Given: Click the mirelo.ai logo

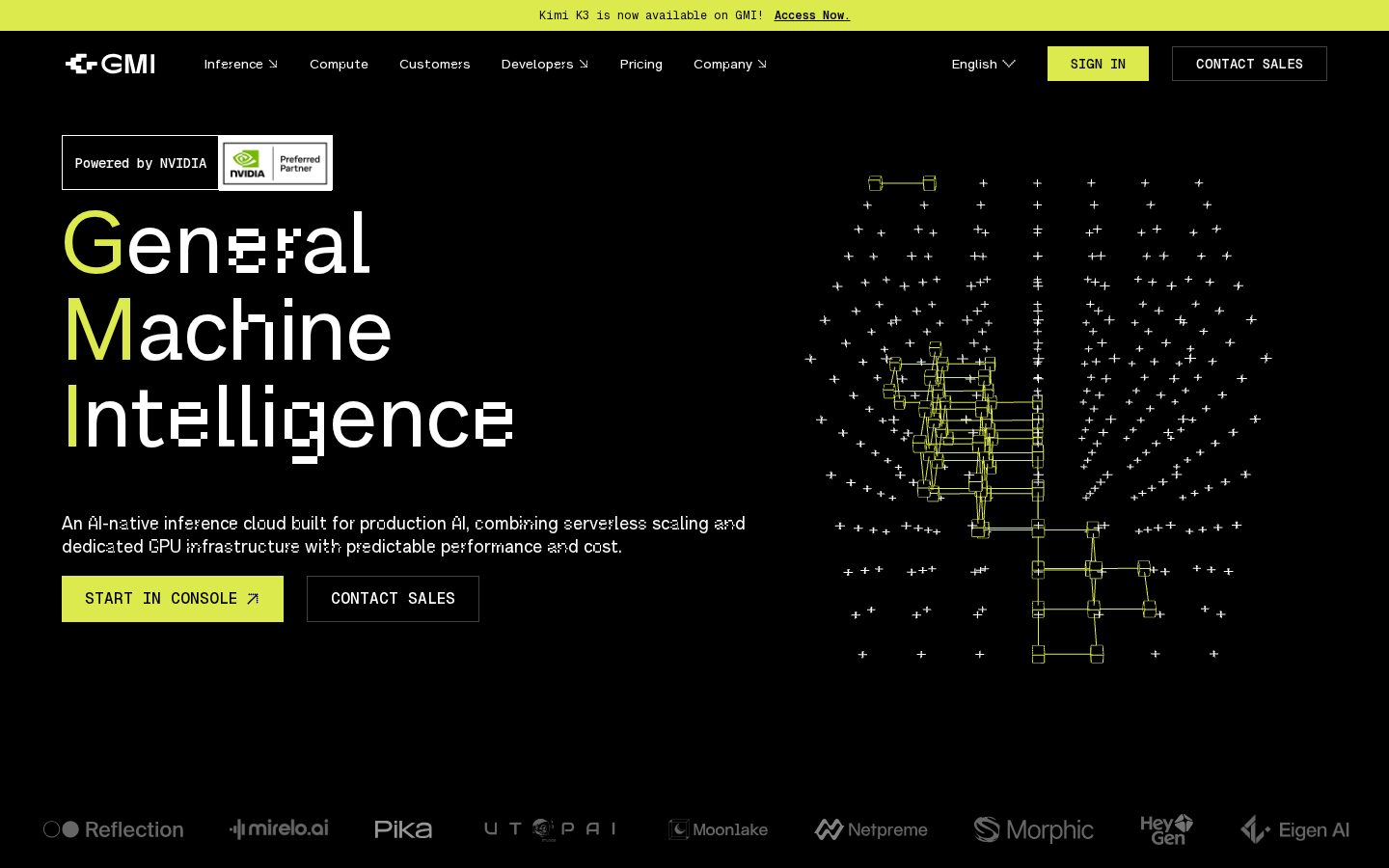Looking at the screenshot, I should (x=279, y=828).
